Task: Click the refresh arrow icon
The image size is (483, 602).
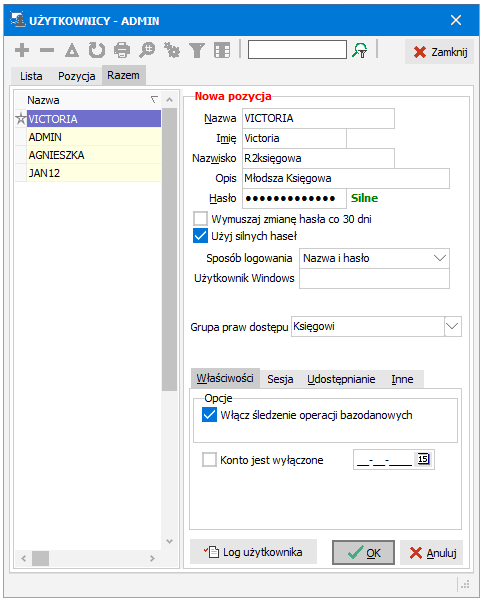Action: tap(97, 50)
